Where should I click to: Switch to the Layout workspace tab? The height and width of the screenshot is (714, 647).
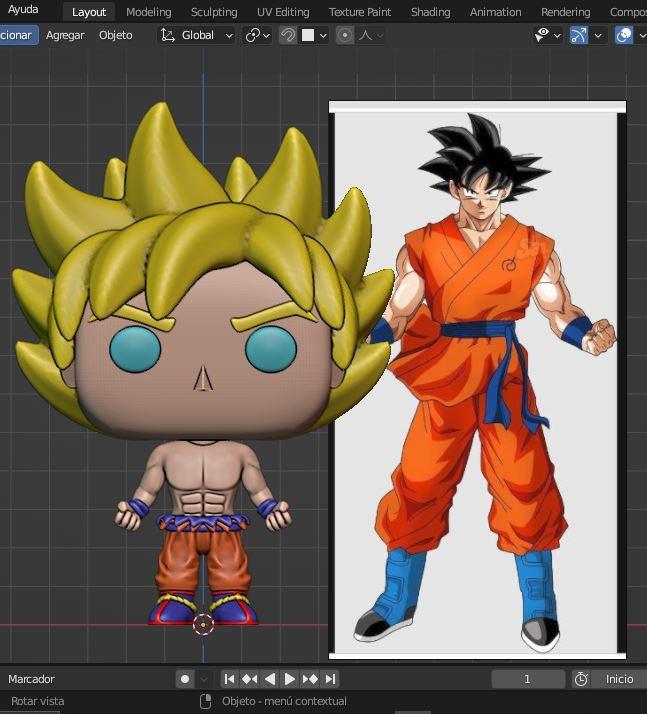[x=89, y=12]
